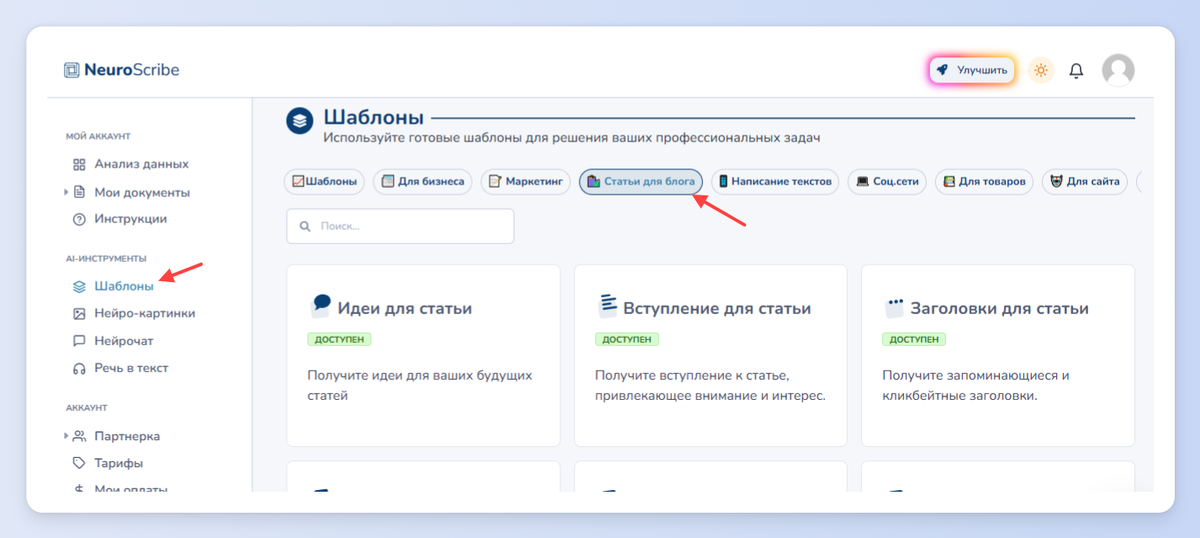Open Тарифы pricing page

click(108, 463)
